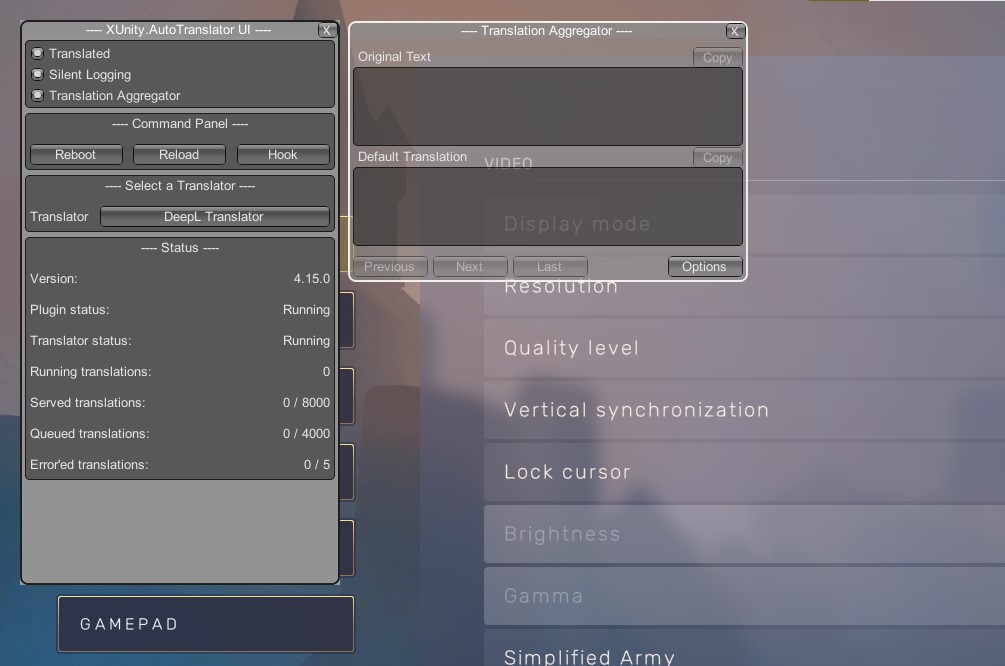Viewport: 1005px width, 666px height.
Task: Click the Running translations label
Action: click(x=90, y=372)
